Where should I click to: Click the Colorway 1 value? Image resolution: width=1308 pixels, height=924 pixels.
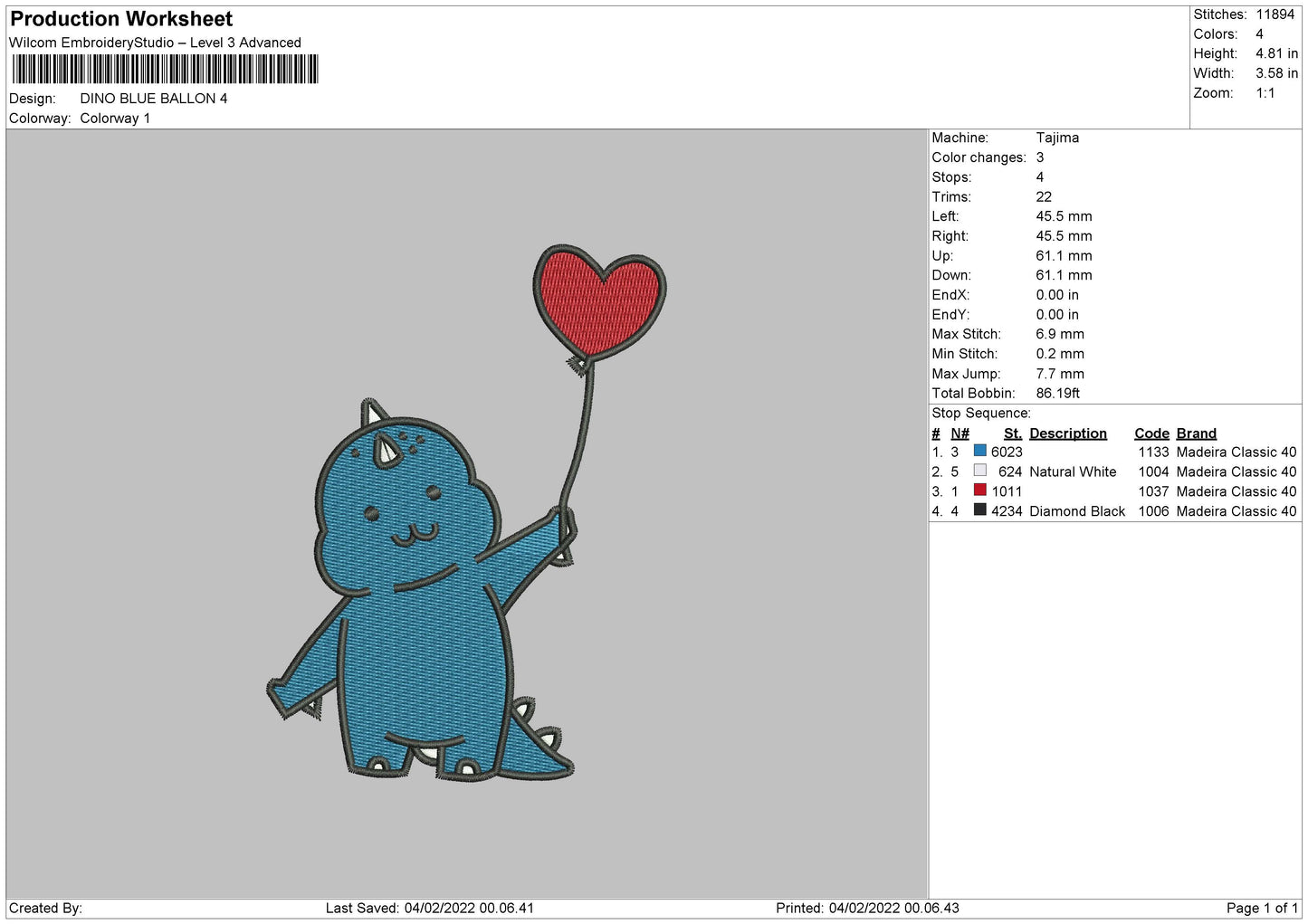(115, 119)
